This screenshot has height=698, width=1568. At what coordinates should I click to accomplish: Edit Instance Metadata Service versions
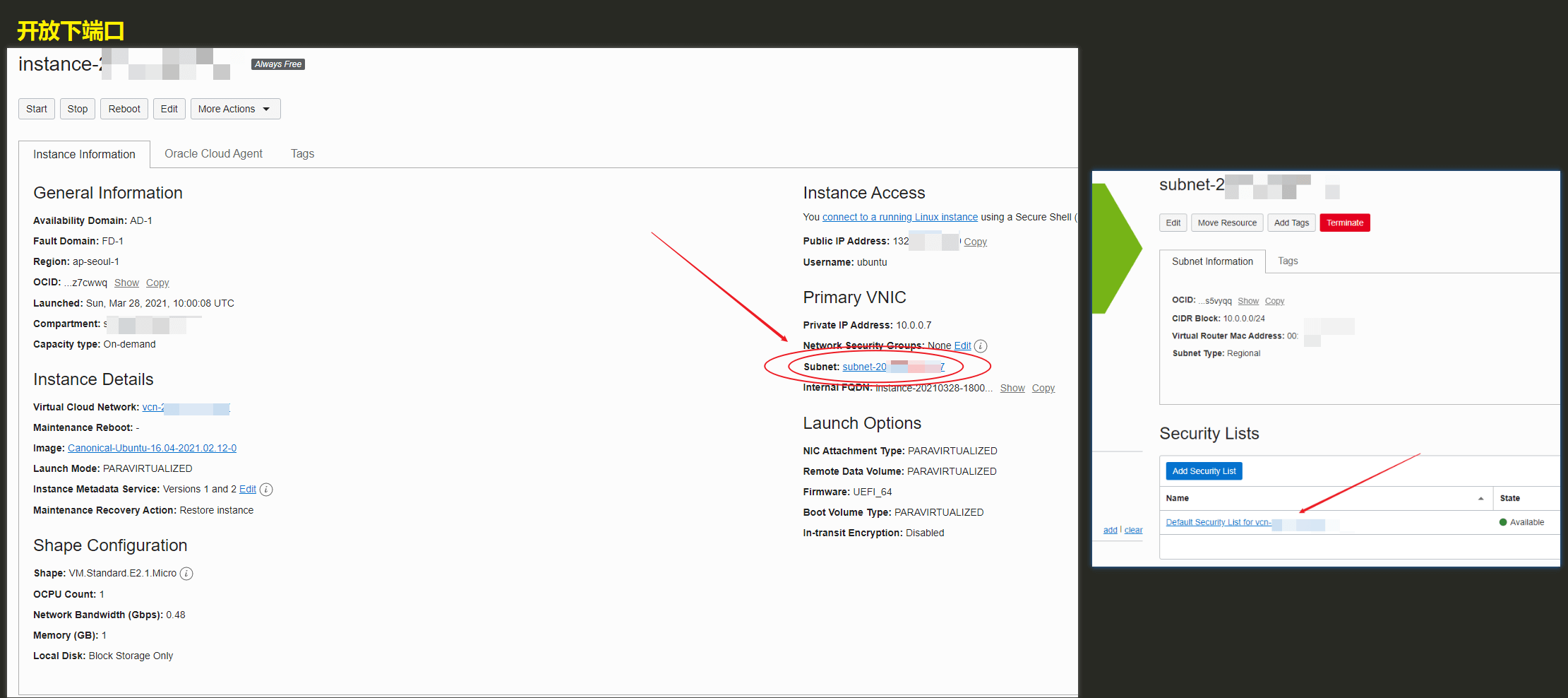(x=248, y=490)
